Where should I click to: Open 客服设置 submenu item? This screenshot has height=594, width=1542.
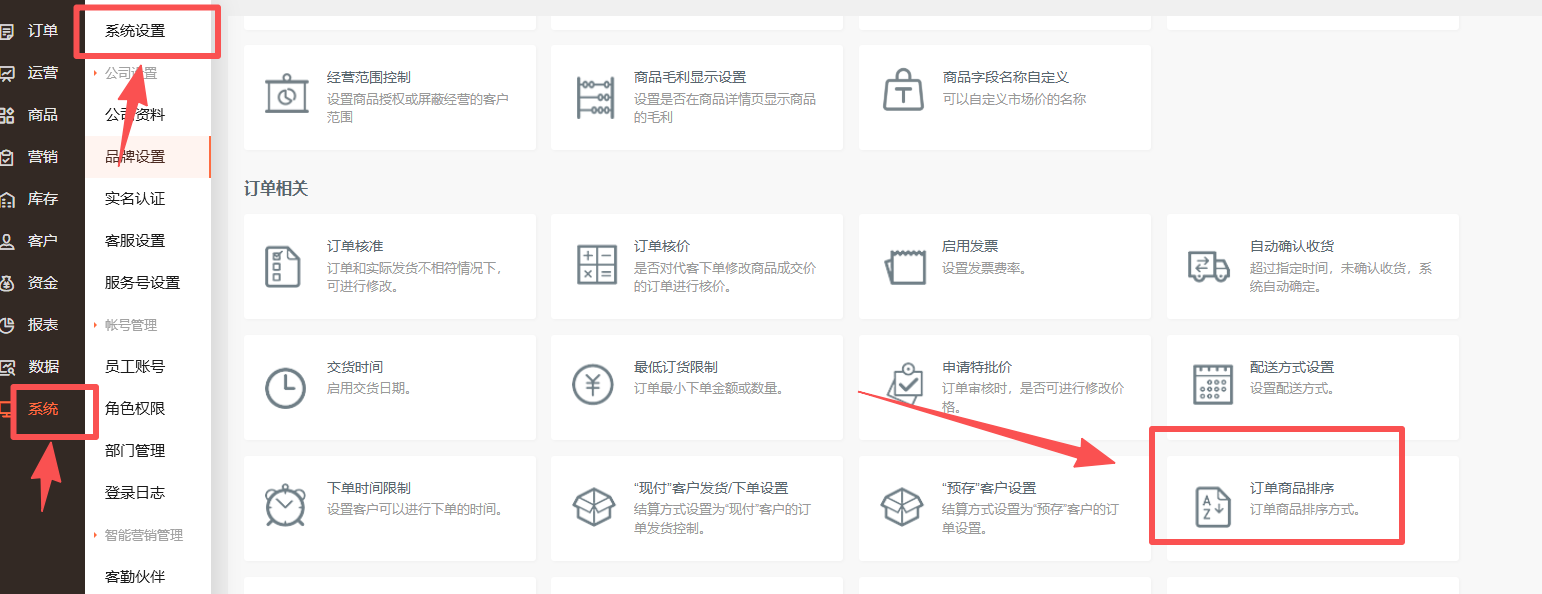135,241
